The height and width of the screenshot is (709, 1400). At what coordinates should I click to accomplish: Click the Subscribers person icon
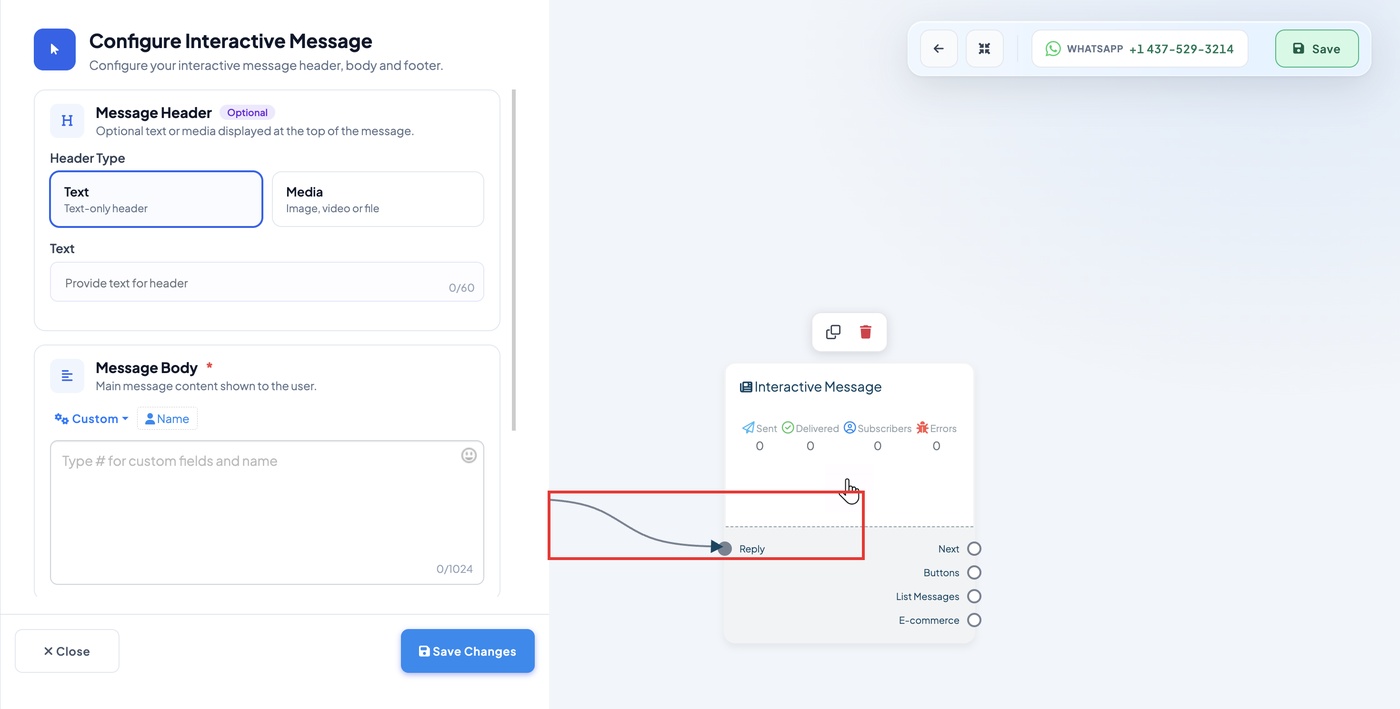(850, 428)
